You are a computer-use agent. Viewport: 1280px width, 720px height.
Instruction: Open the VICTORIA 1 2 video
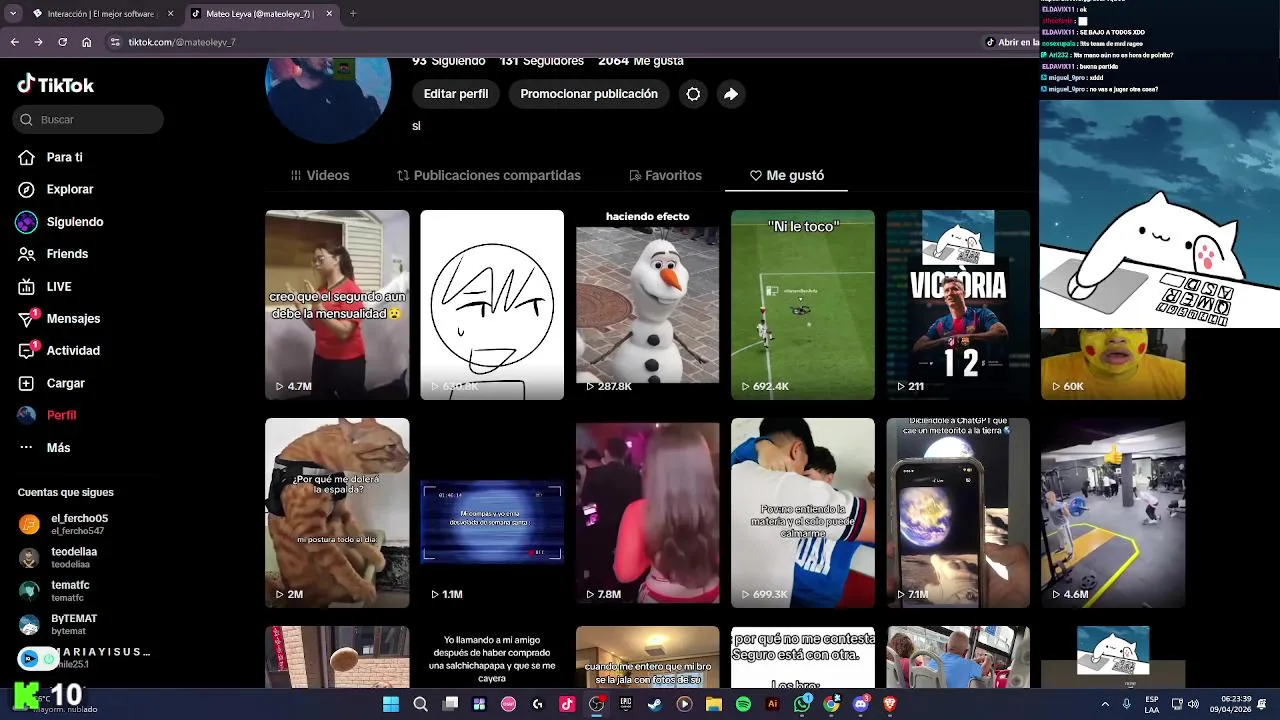[958, 305]
